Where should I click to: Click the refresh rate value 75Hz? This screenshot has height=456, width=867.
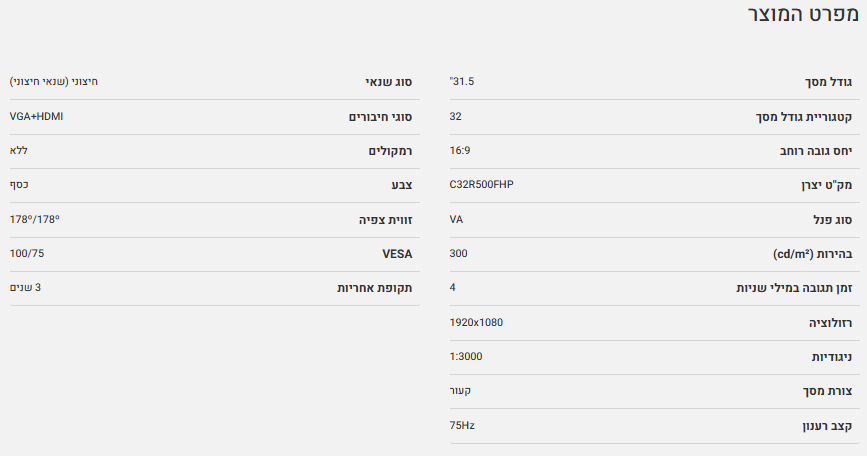tap(462, 425)
